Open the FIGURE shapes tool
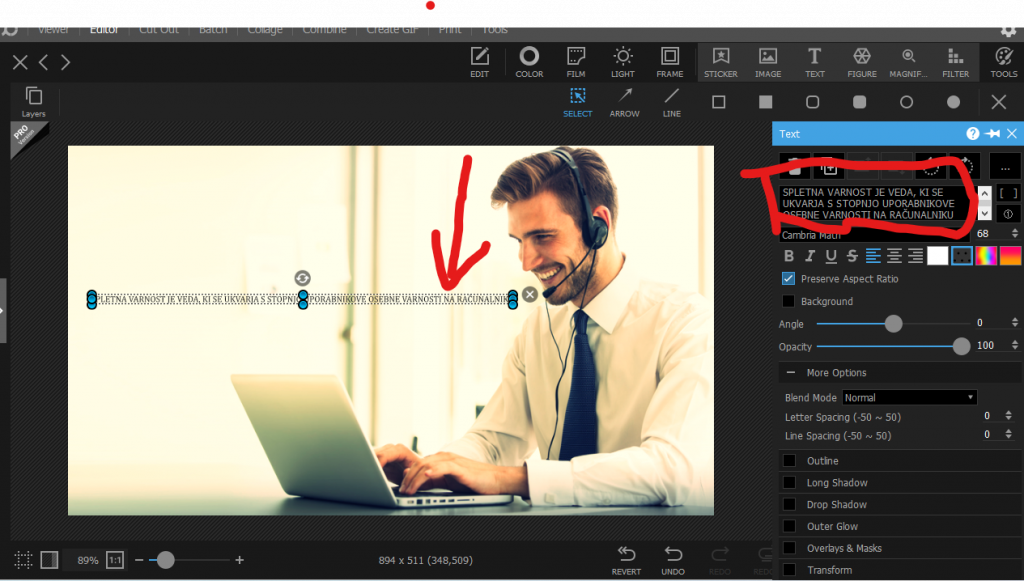This screenshot has height=581, width=1024. click(x=862, y=62)
